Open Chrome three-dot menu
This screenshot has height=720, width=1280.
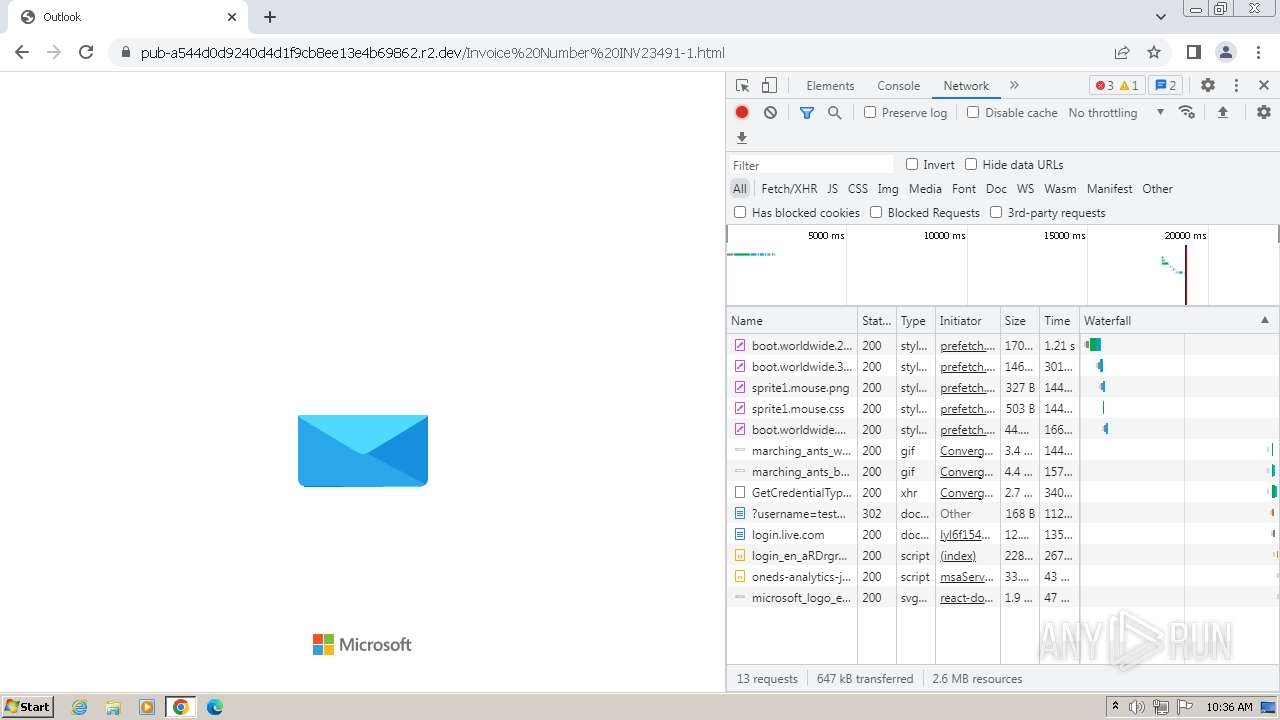pyautogui.click(x=1258, y=52)
